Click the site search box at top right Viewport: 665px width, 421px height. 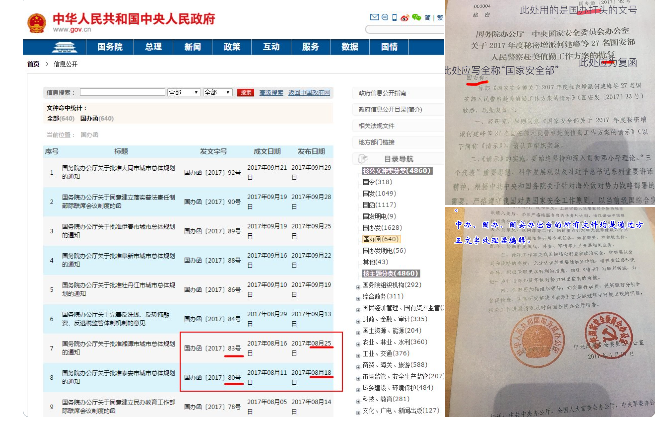412,30
